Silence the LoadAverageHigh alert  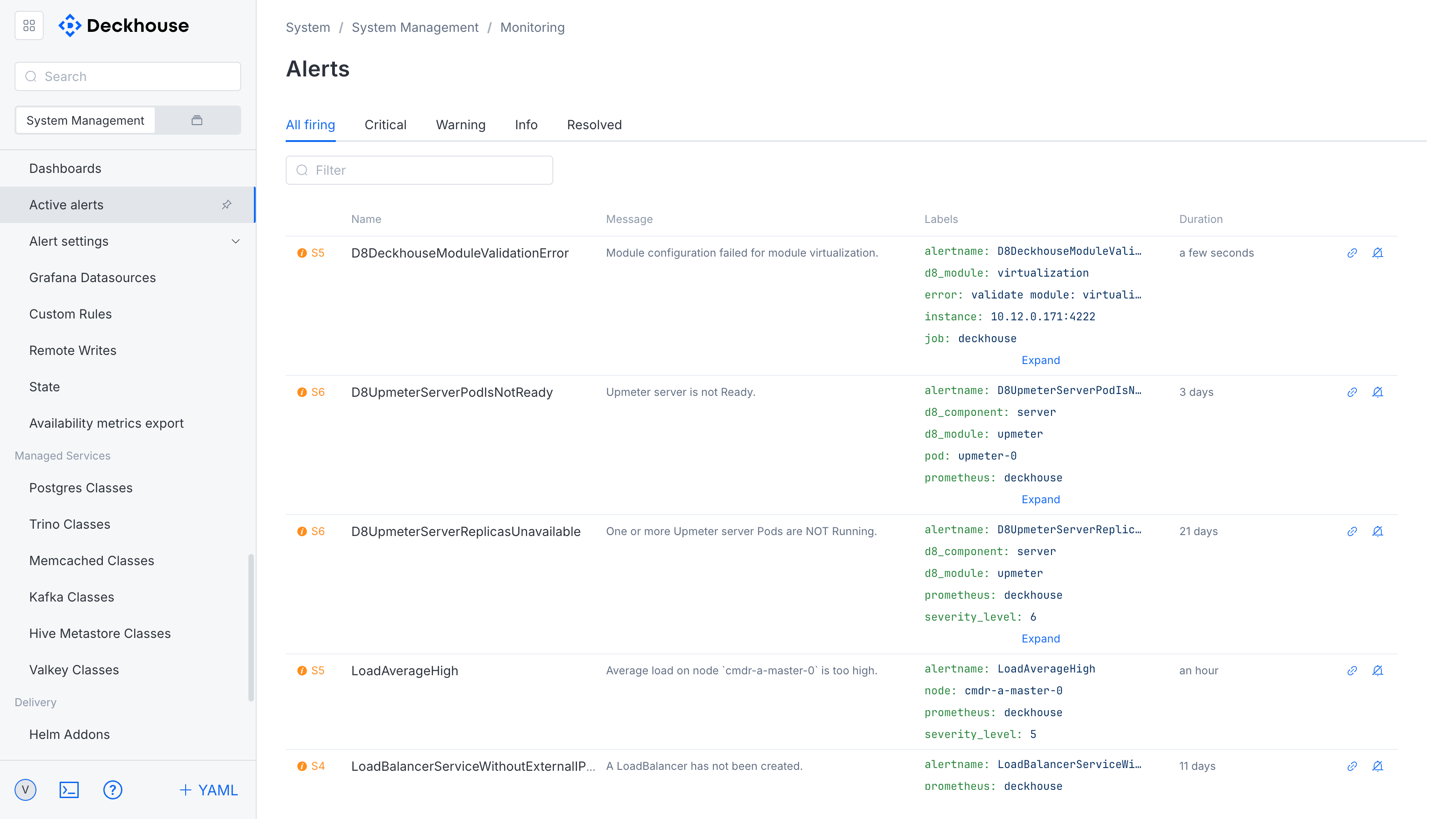pyautogui.click(x=1377, y=670)
